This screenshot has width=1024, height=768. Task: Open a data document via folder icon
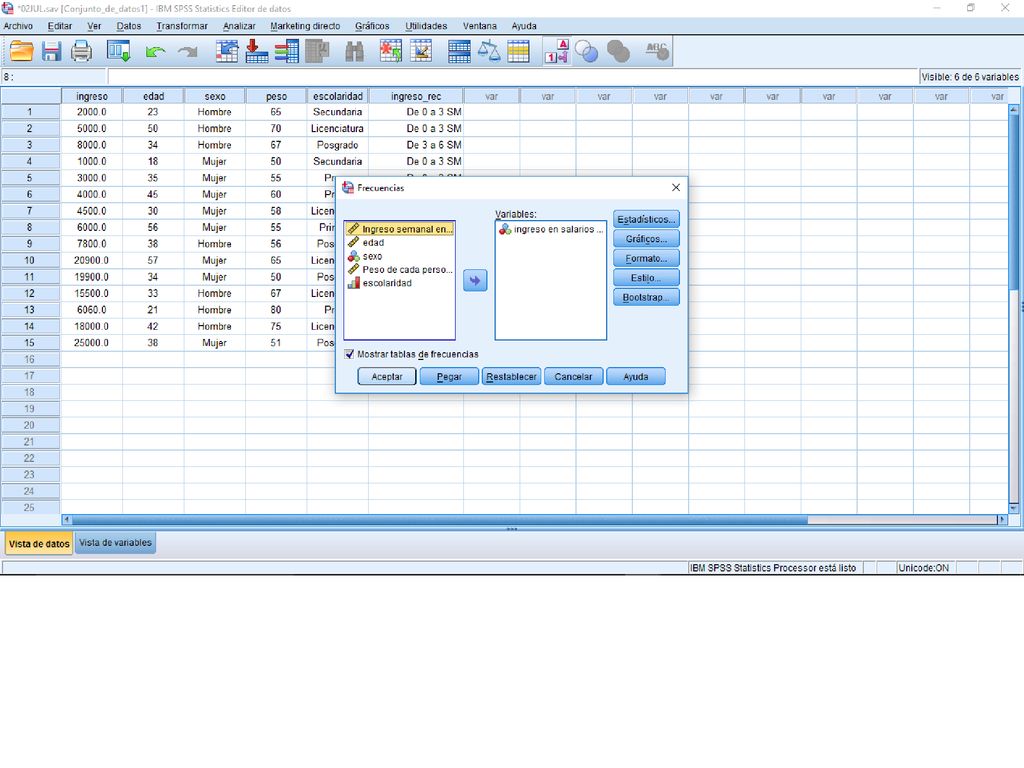(22, 51)
